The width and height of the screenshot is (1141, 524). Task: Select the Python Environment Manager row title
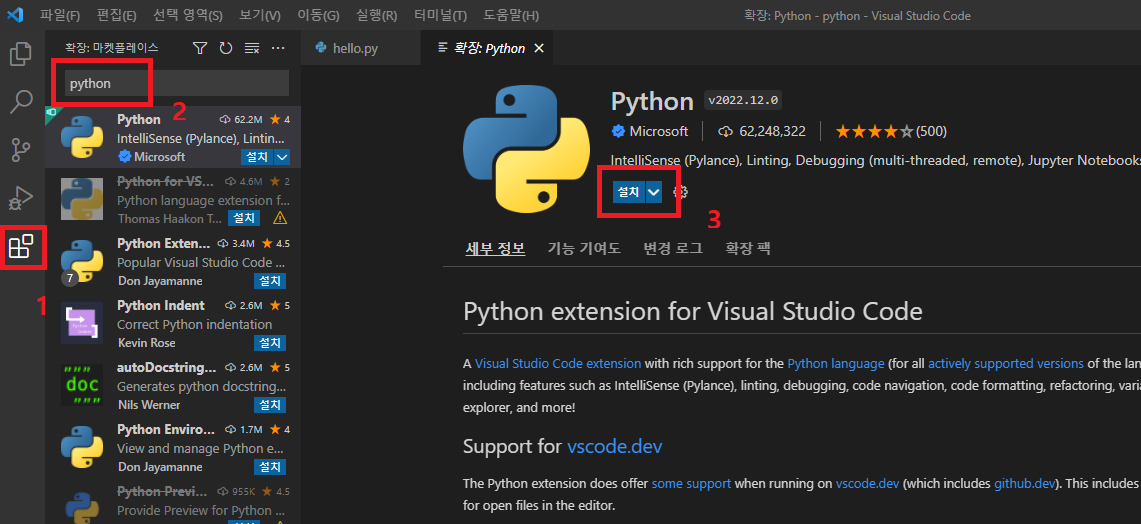166,429
